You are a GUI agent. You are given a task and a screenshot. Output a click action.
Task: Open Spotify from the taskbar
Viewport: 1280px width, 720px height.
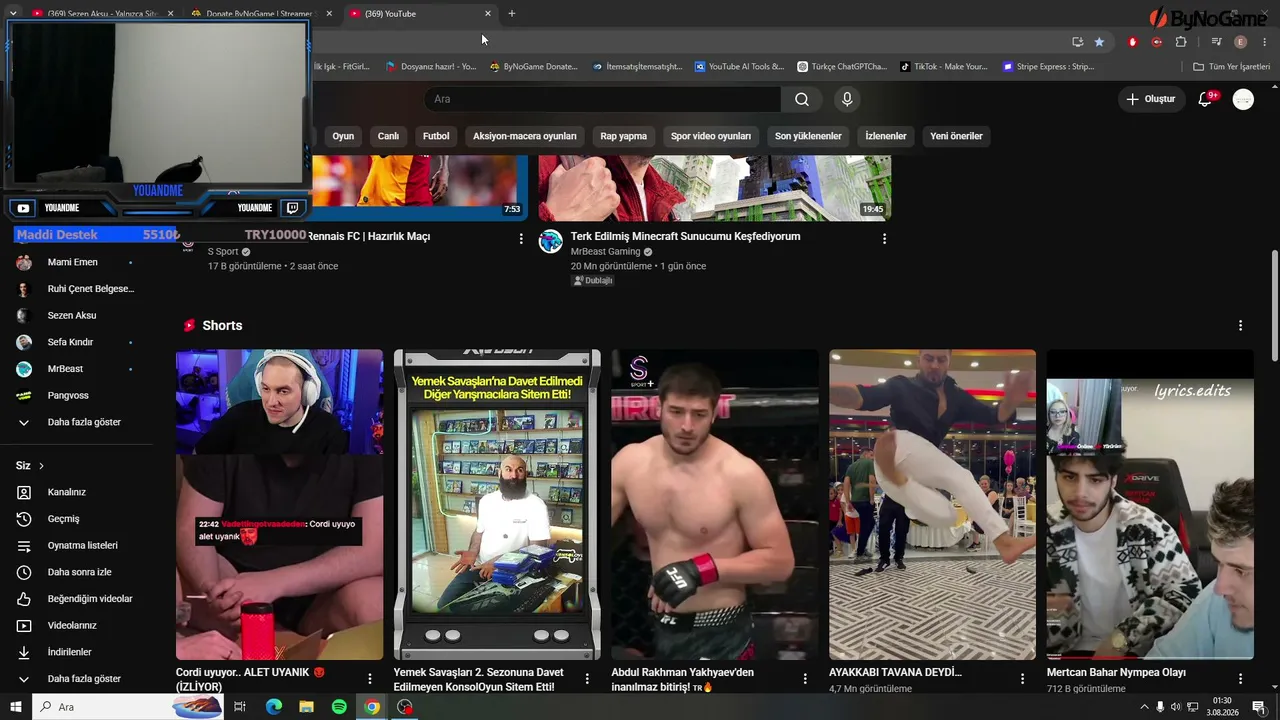pos(339,707)
